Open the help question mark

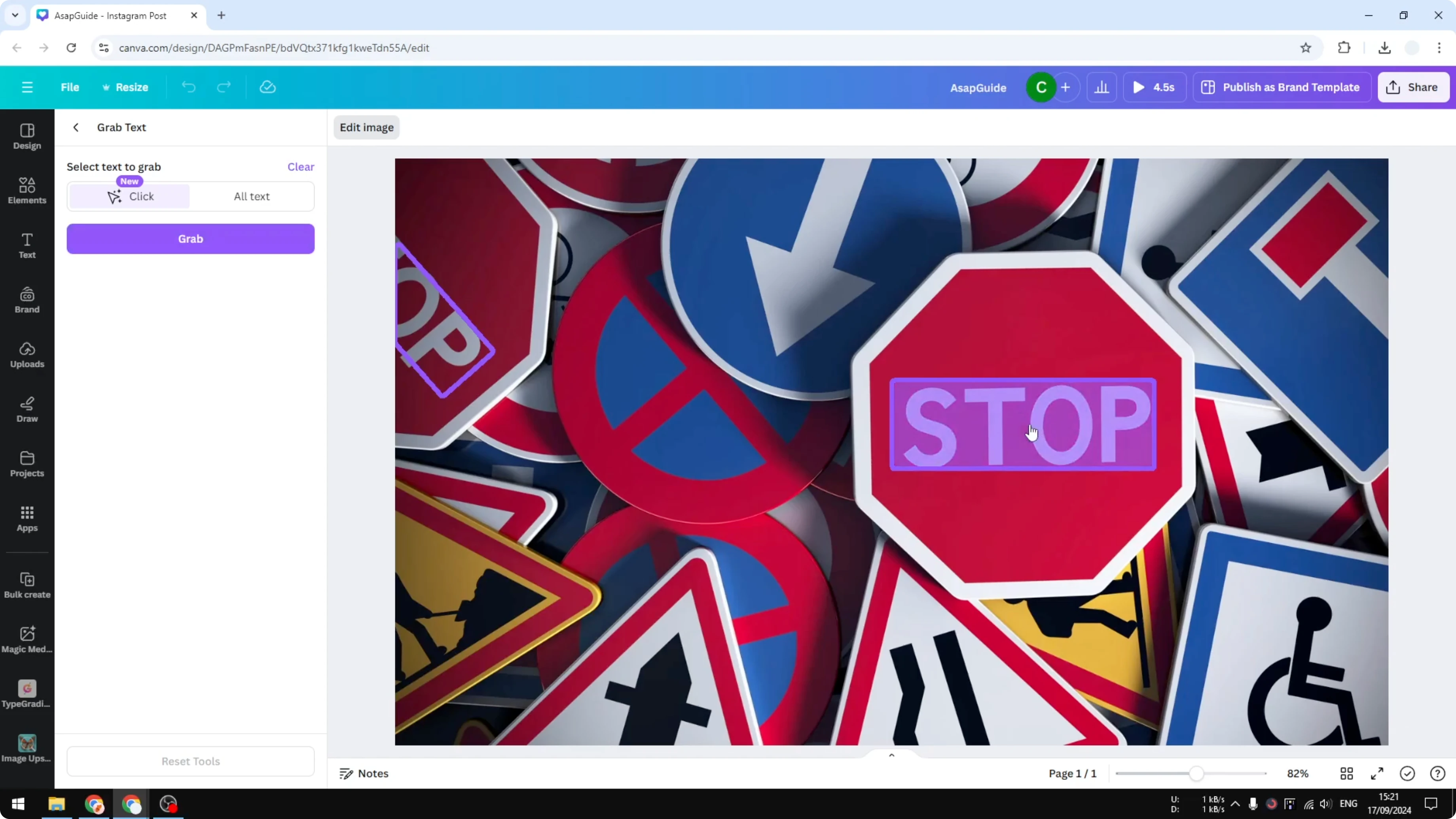[x=1437, y=773]
